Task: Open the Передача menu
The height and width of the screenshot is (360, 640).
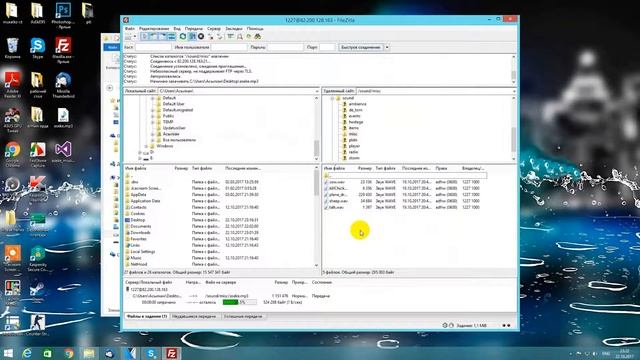Action: (x=193, y=29)
